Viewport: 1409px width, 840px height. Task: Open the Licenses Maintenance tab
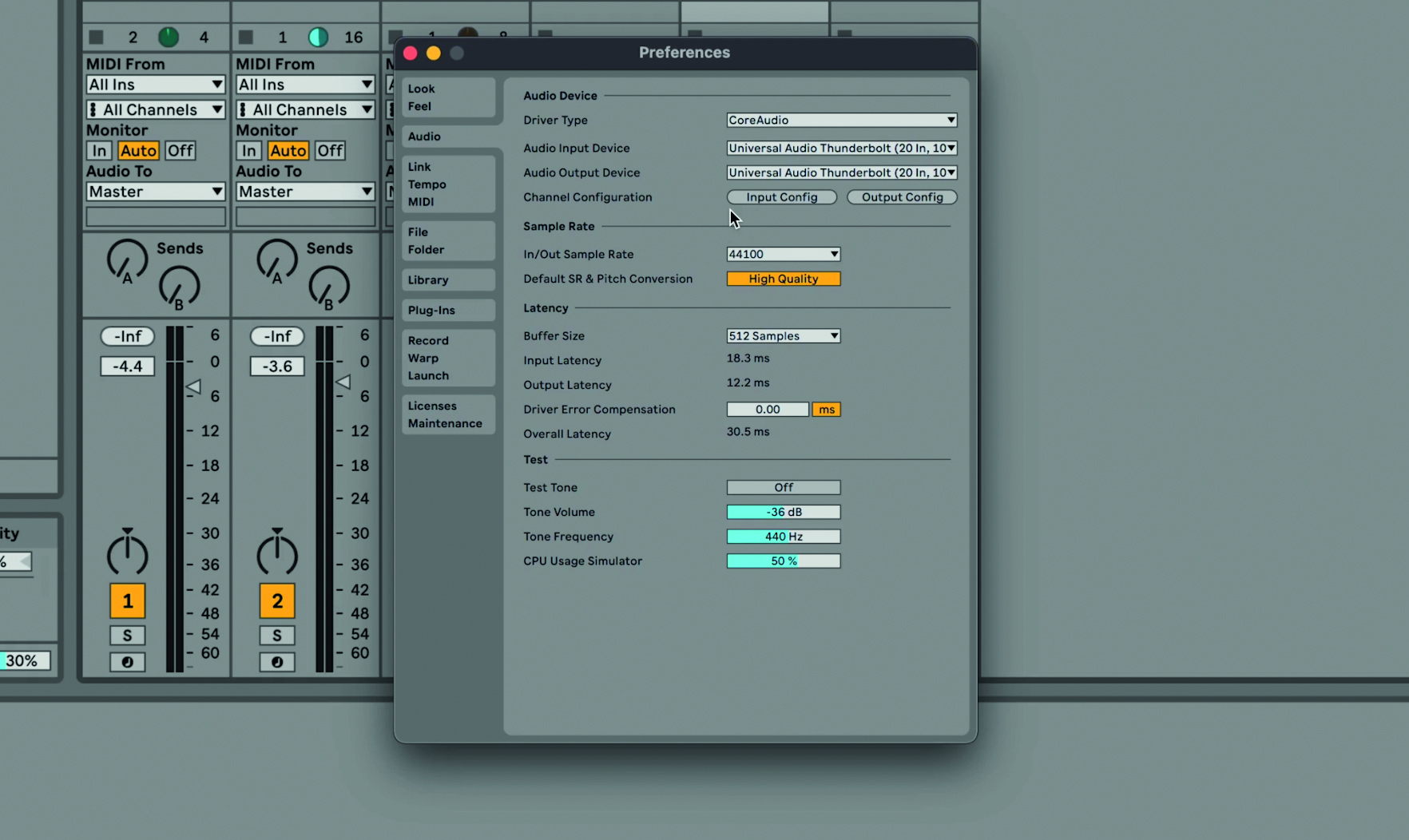pyautogui.click(x=448, y=415)
